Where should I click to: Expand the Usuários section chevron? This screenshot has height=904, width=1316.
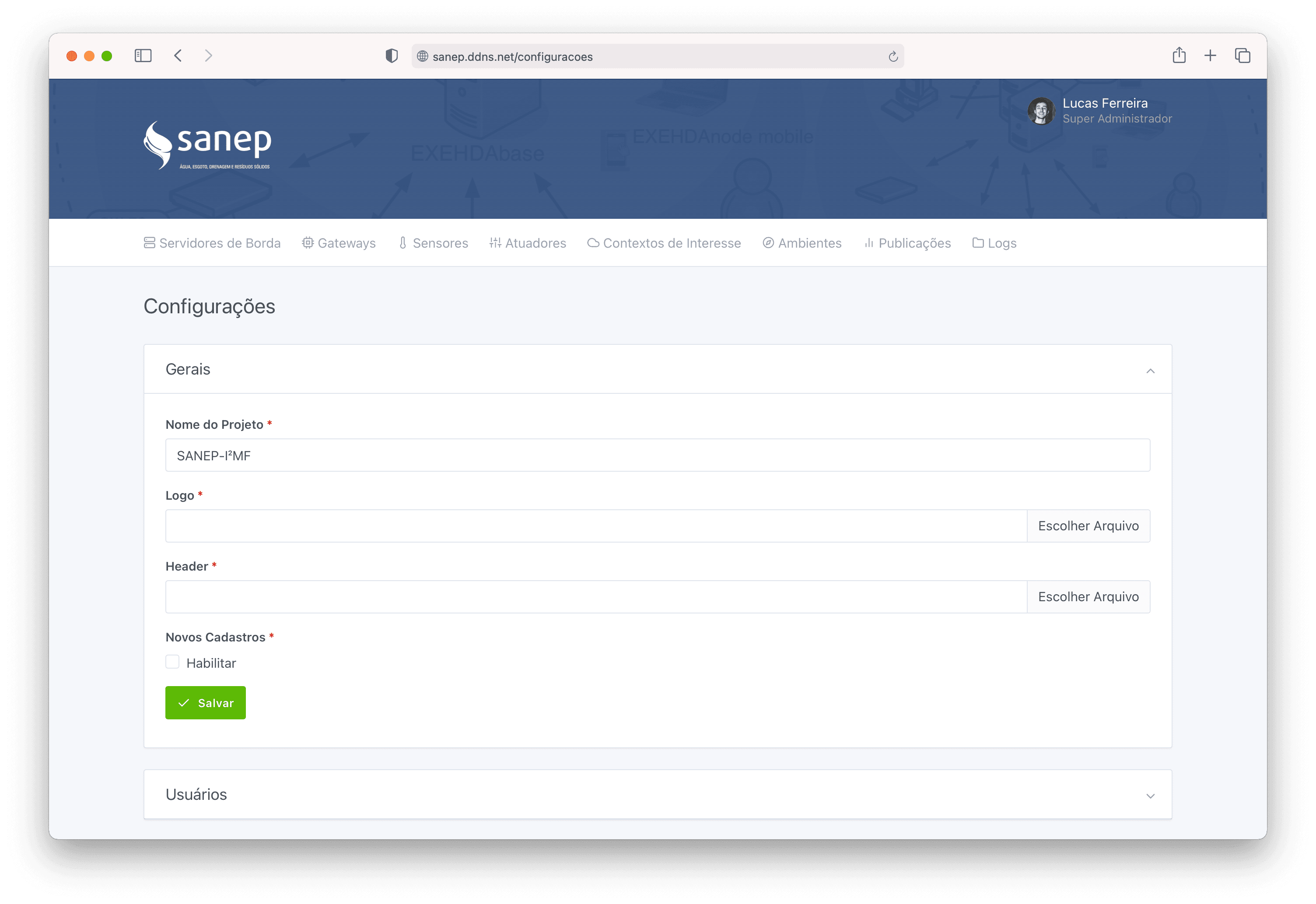(x=1150, y=796)
